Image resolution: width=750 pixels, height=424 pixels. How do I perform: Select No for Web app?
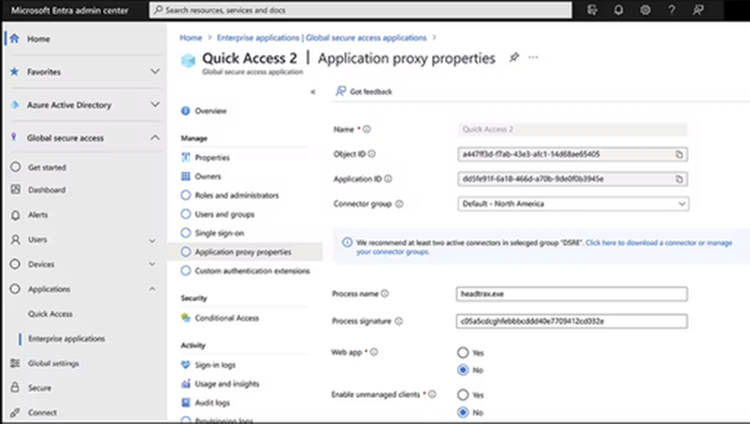[463, 370]
